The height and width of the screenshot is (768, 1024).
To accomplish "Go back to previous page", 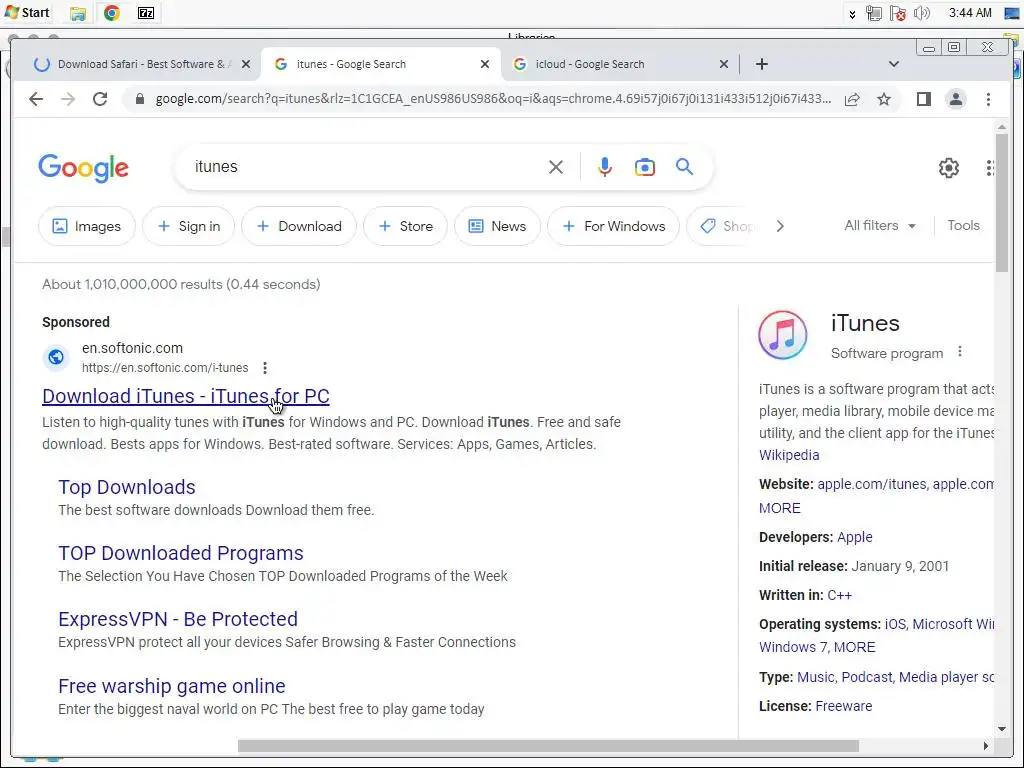I will coord(36,99).
